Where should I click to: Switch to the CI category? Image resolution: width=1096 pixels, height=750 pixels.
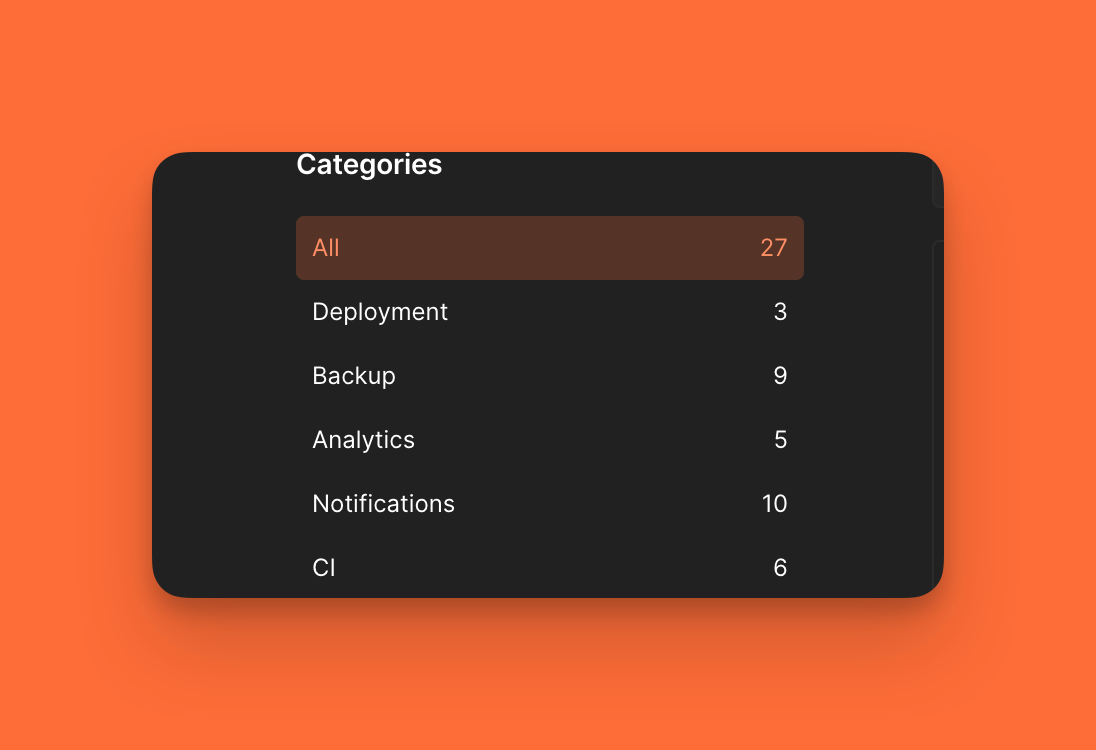click(549, 568)
